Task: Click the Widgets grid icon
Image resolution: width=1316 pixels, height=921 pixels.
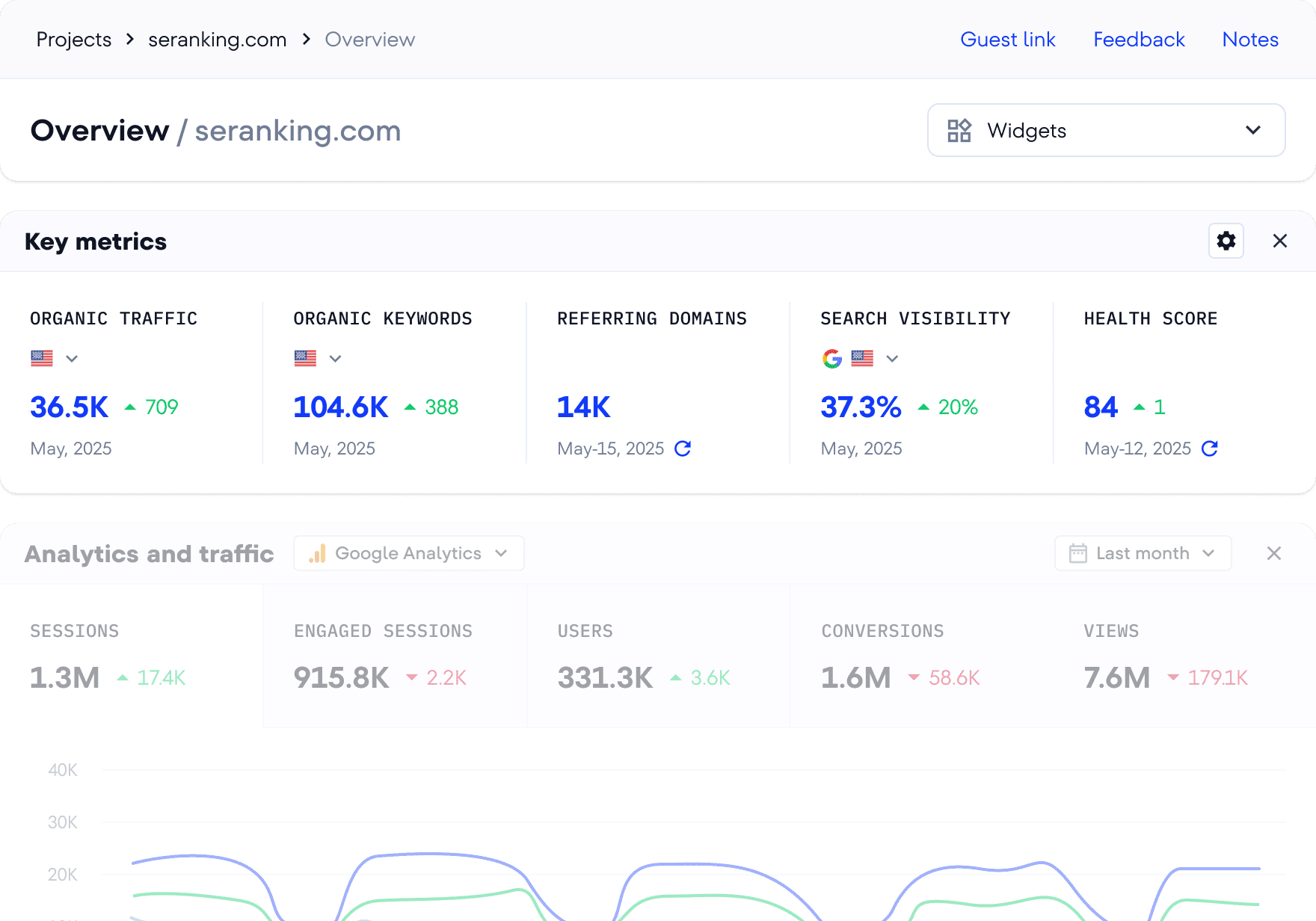Action: [x=959, y=130]
